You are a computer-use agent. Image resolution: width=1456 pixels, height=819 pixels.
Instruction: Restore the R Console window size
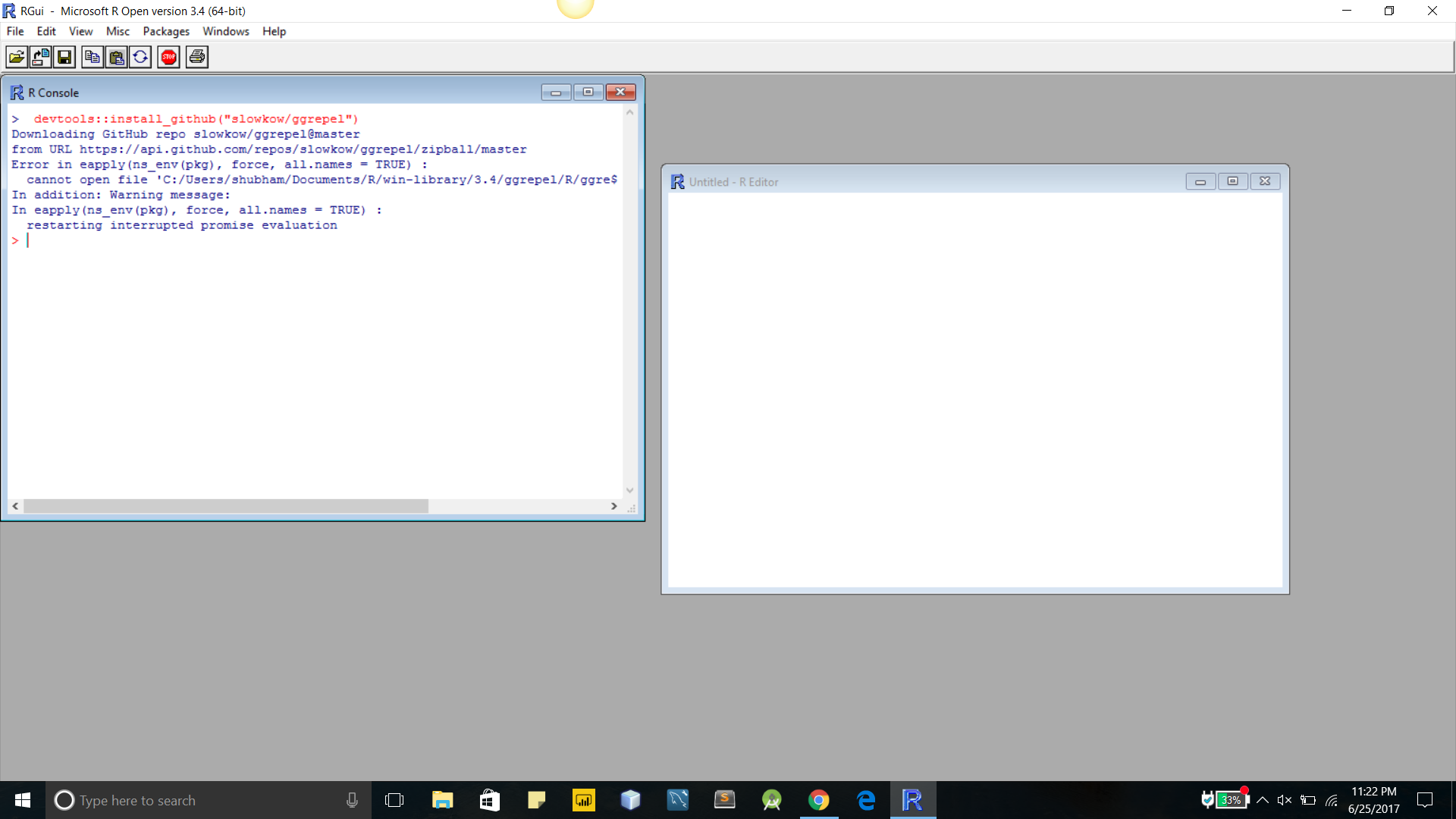(589, 92)
